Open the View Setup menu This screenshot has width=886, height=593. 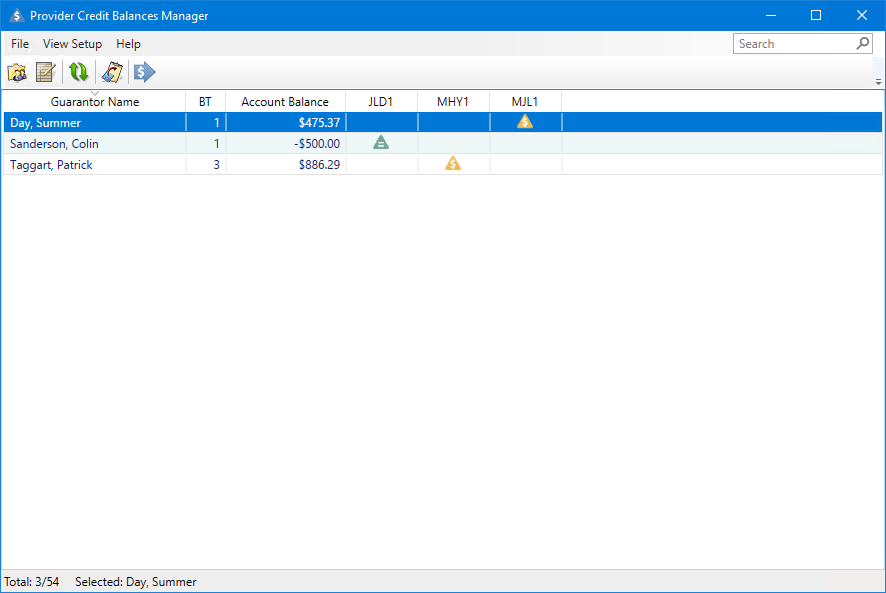tap(72, 44)
